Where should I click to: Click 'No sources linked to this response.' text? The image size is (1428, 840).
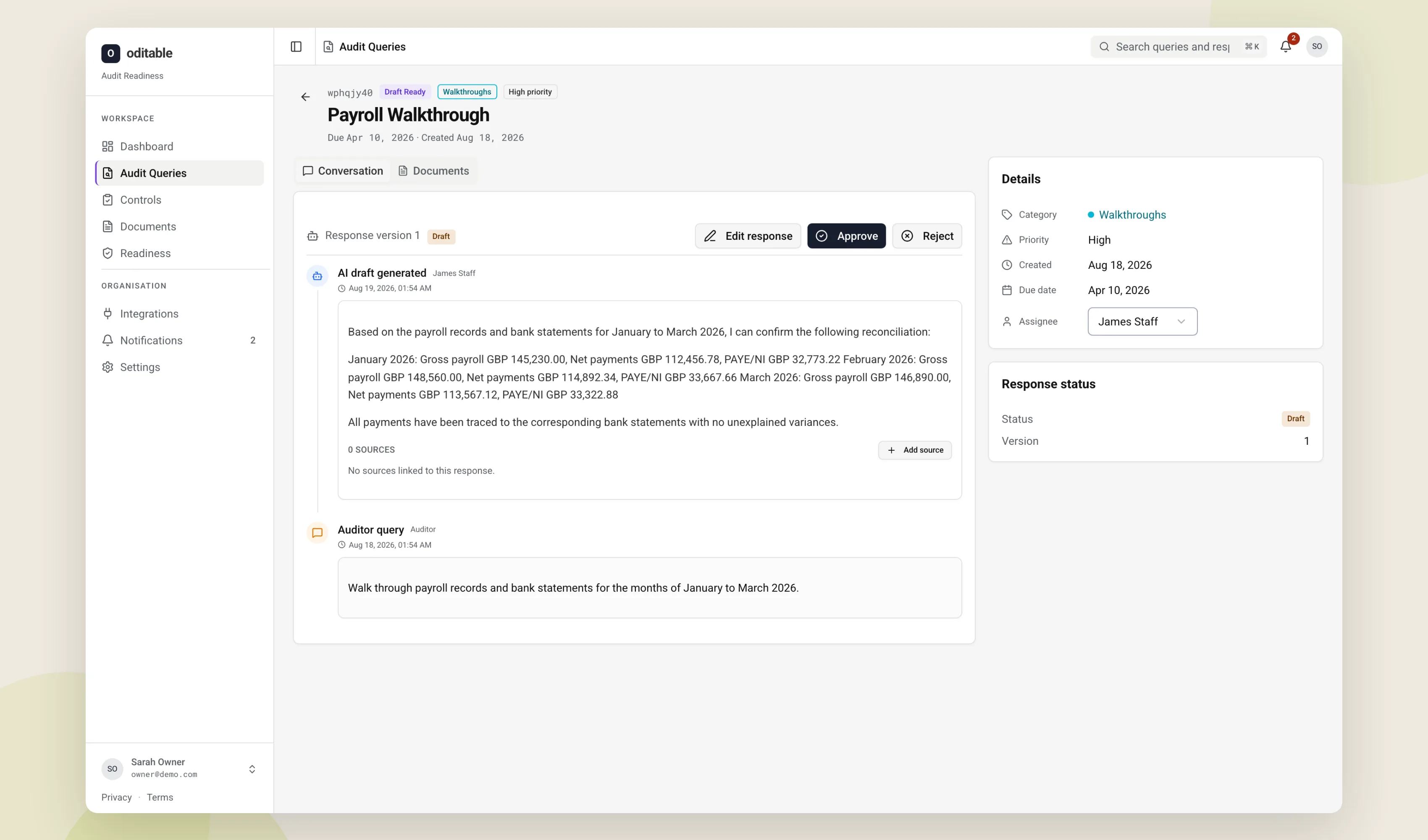pyautogui.click(x=421, y=470)
